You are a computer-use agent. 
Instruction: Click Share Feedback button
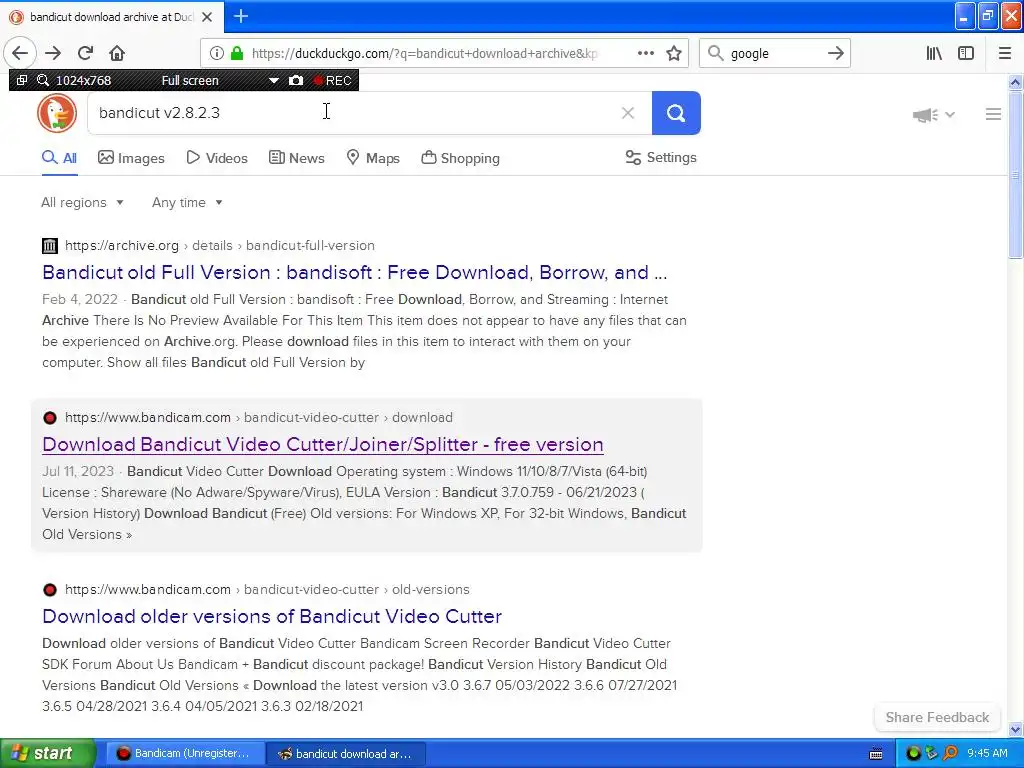coord(937,717)
